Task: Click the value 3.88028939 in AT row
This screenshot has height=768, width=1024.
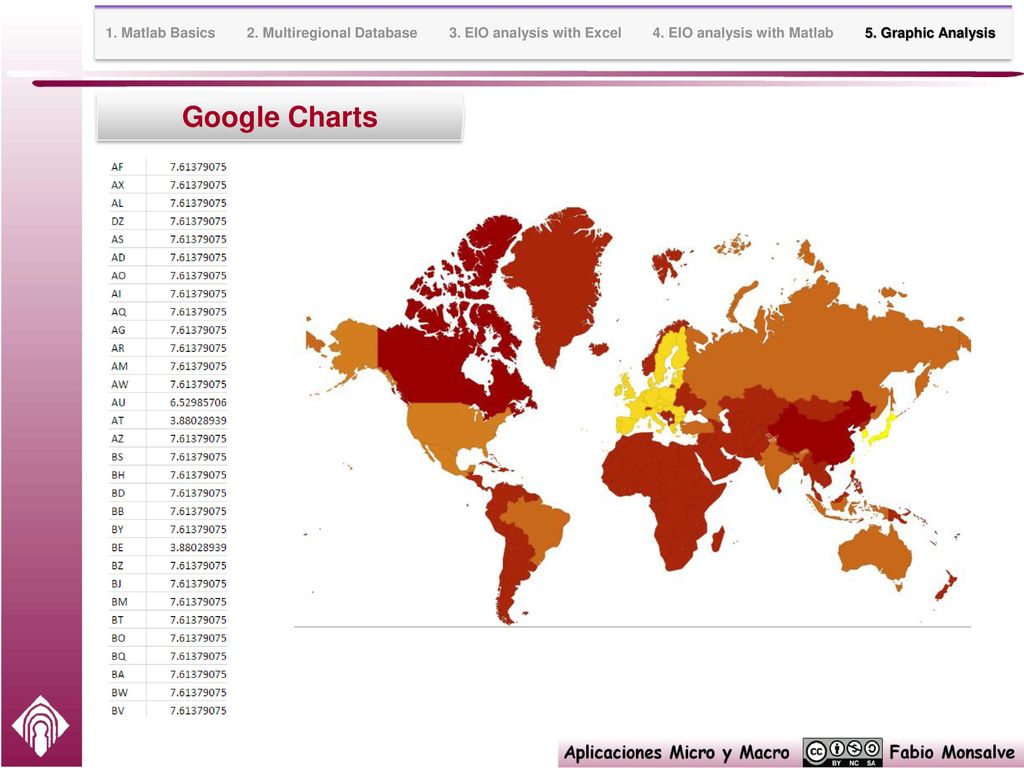Action: 198,421
